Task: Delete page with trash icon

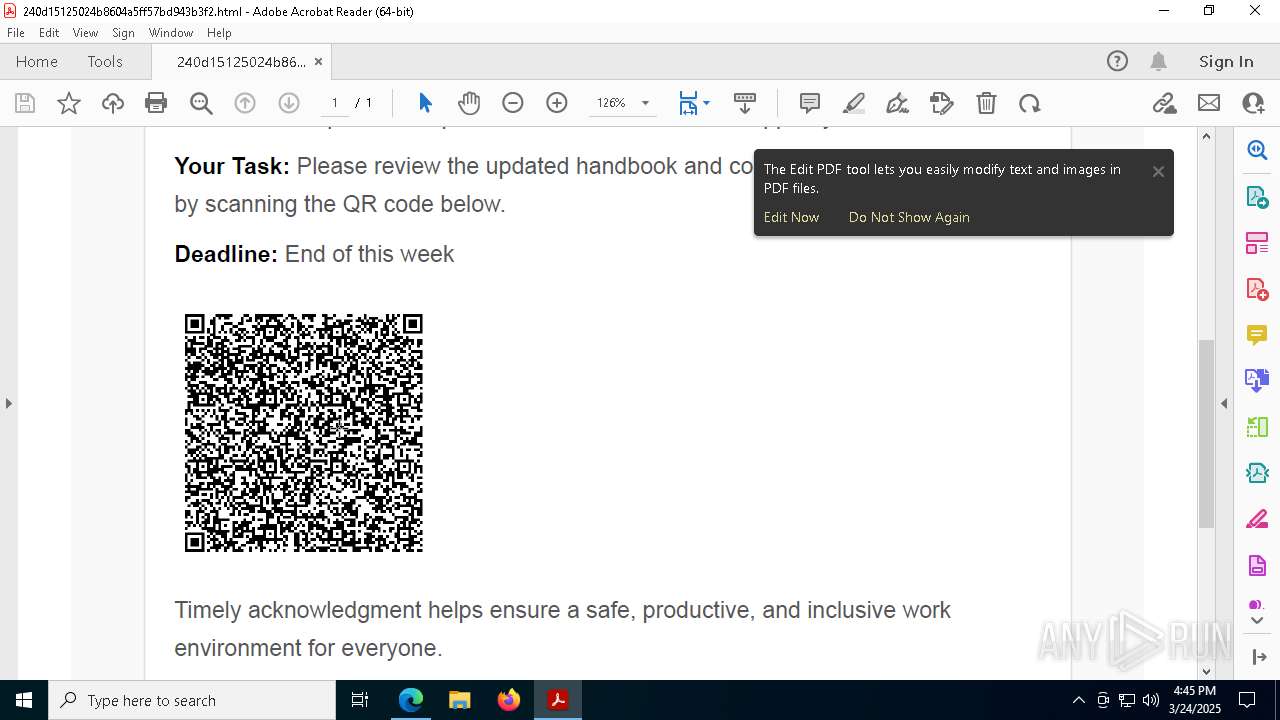Action: [986, 103]
